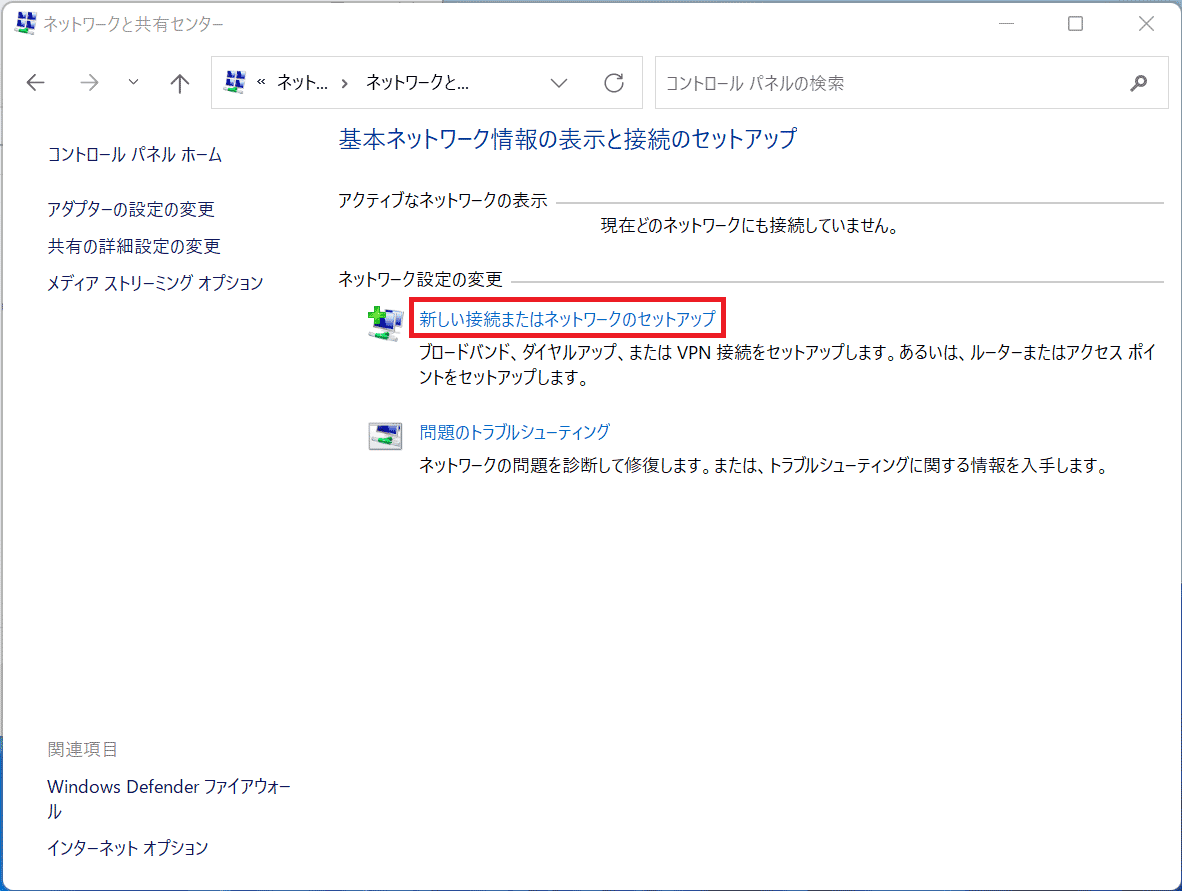The image size is (1182, 891).
Task: Go up one level with Up arrow
Action: [x=180, y=83]
